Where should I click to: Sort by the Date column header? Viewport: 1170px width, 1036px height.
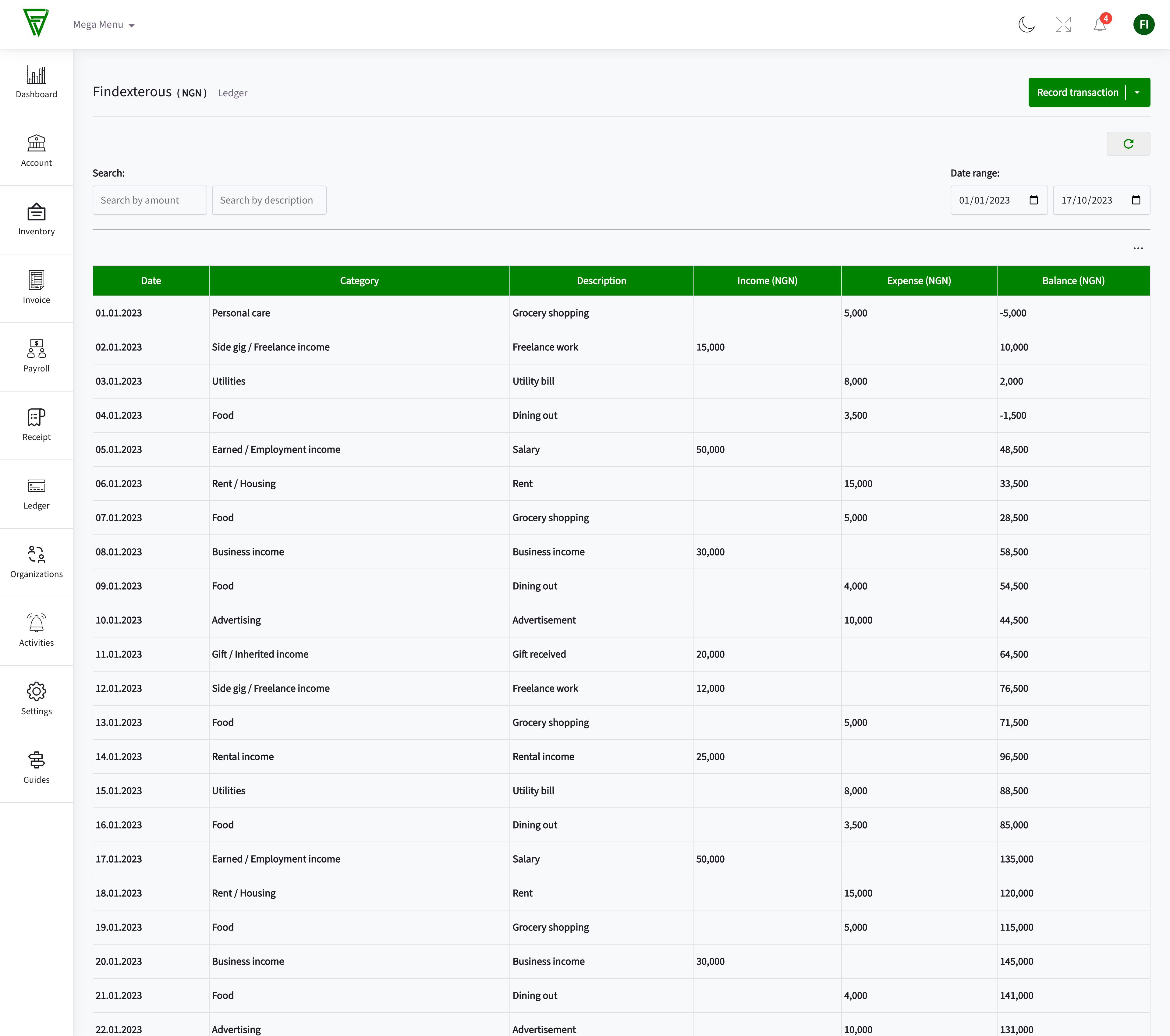pos(151,280)
